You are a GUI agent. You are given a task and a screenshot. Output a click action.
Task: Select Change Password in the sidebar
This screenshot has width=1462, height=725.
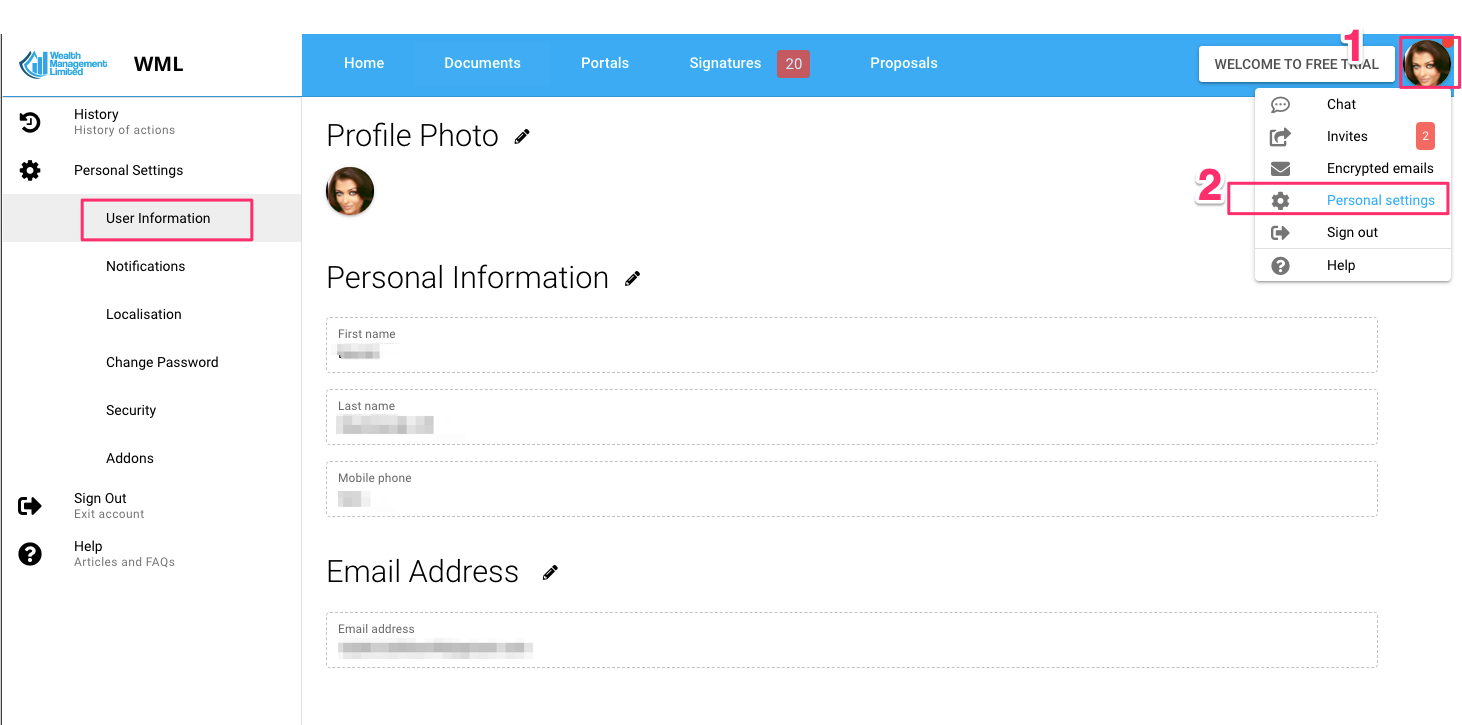(162, 362)
